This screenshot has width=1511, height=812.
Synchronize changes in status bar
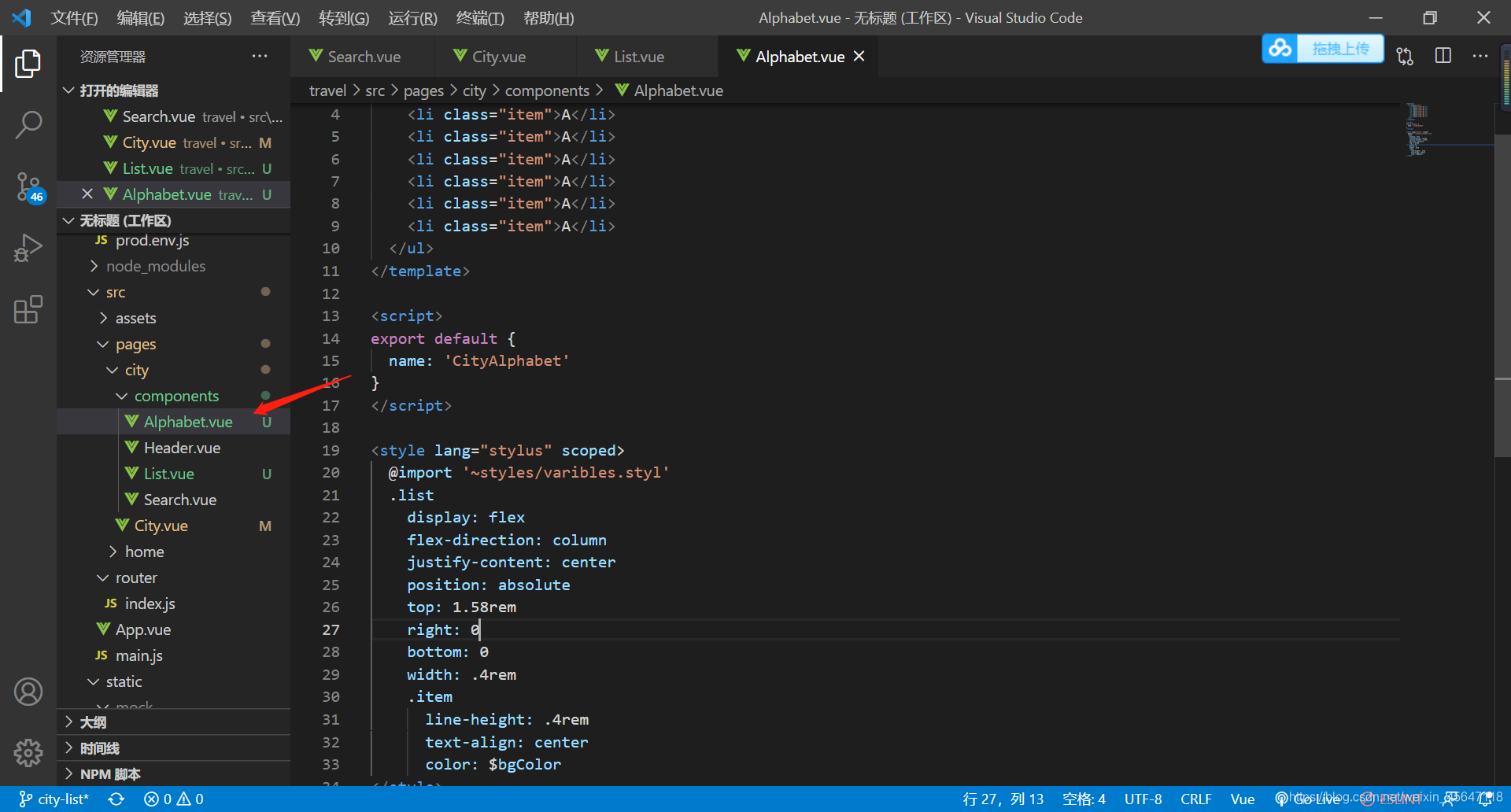(116, 799)
